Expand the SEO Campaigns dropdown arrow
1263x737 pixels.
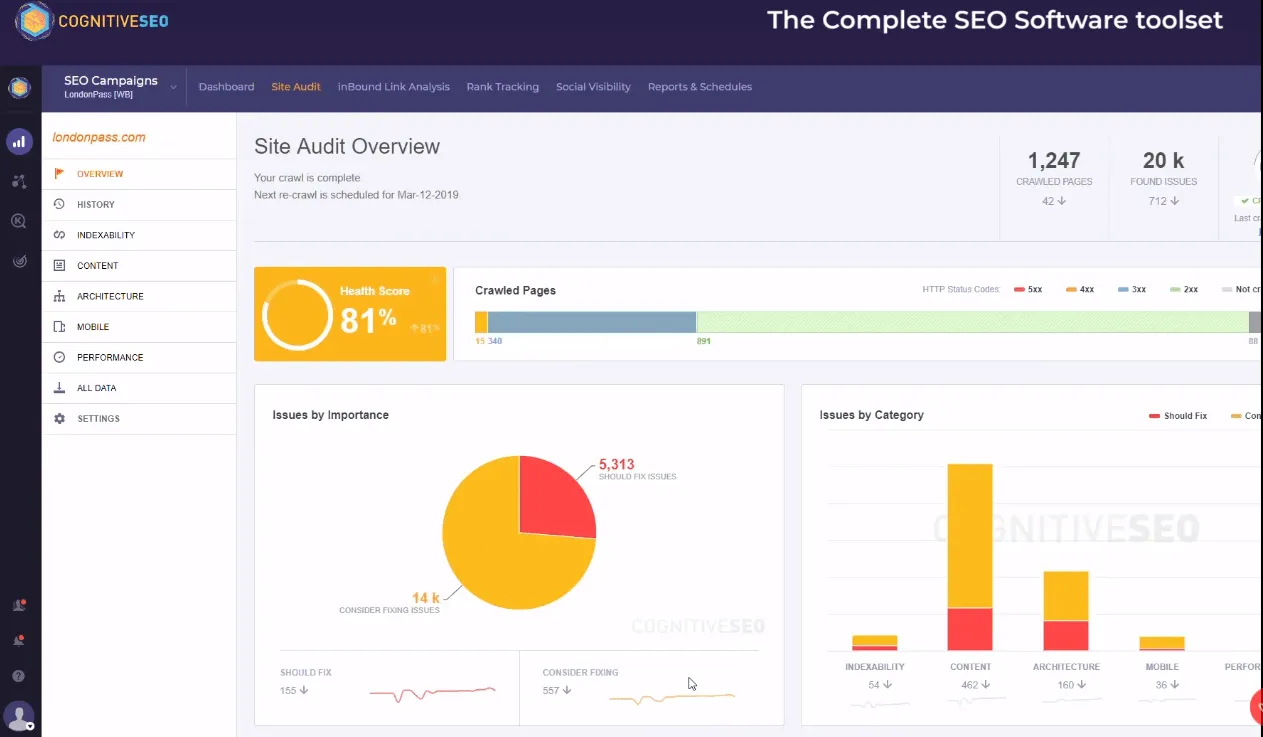173,88
